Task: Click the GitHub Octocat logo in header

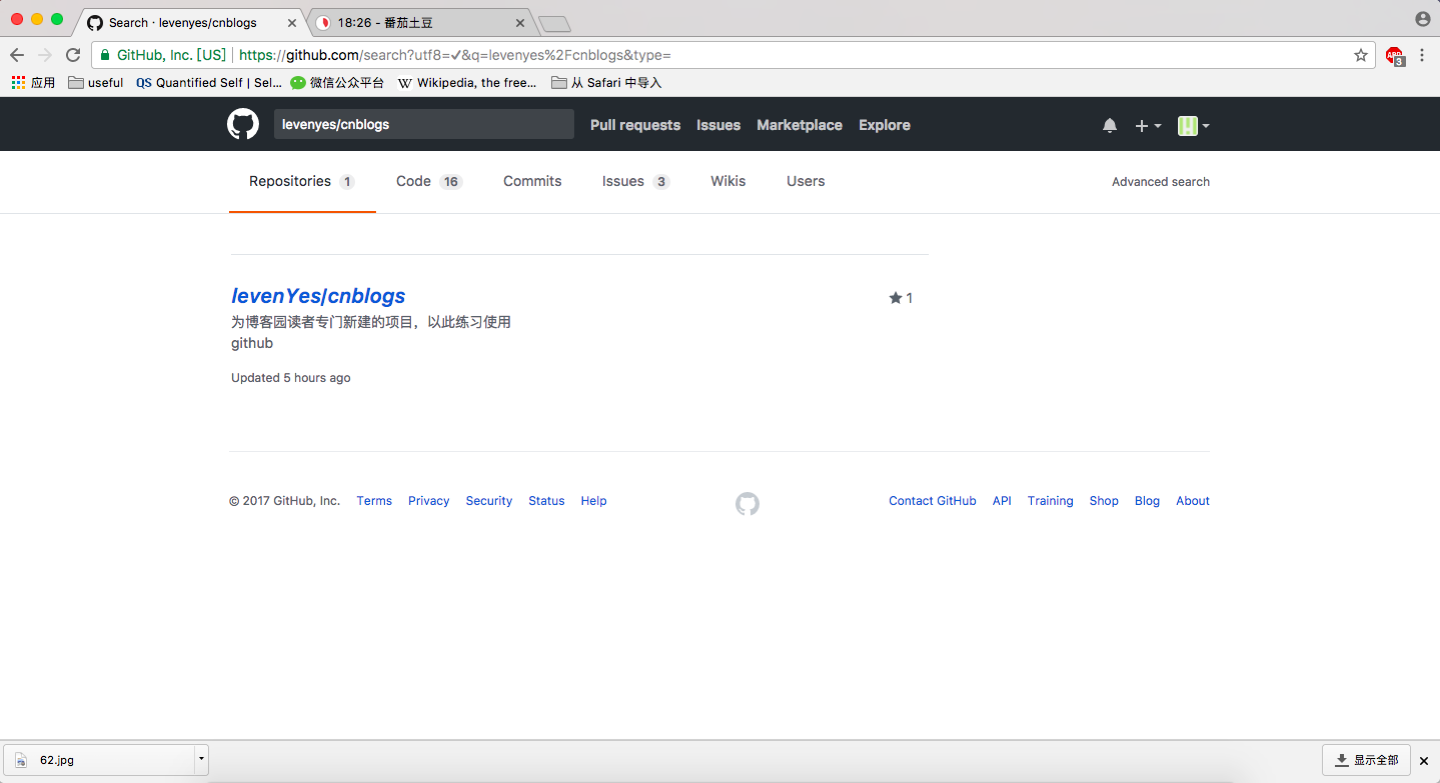Action: point(243,124)
